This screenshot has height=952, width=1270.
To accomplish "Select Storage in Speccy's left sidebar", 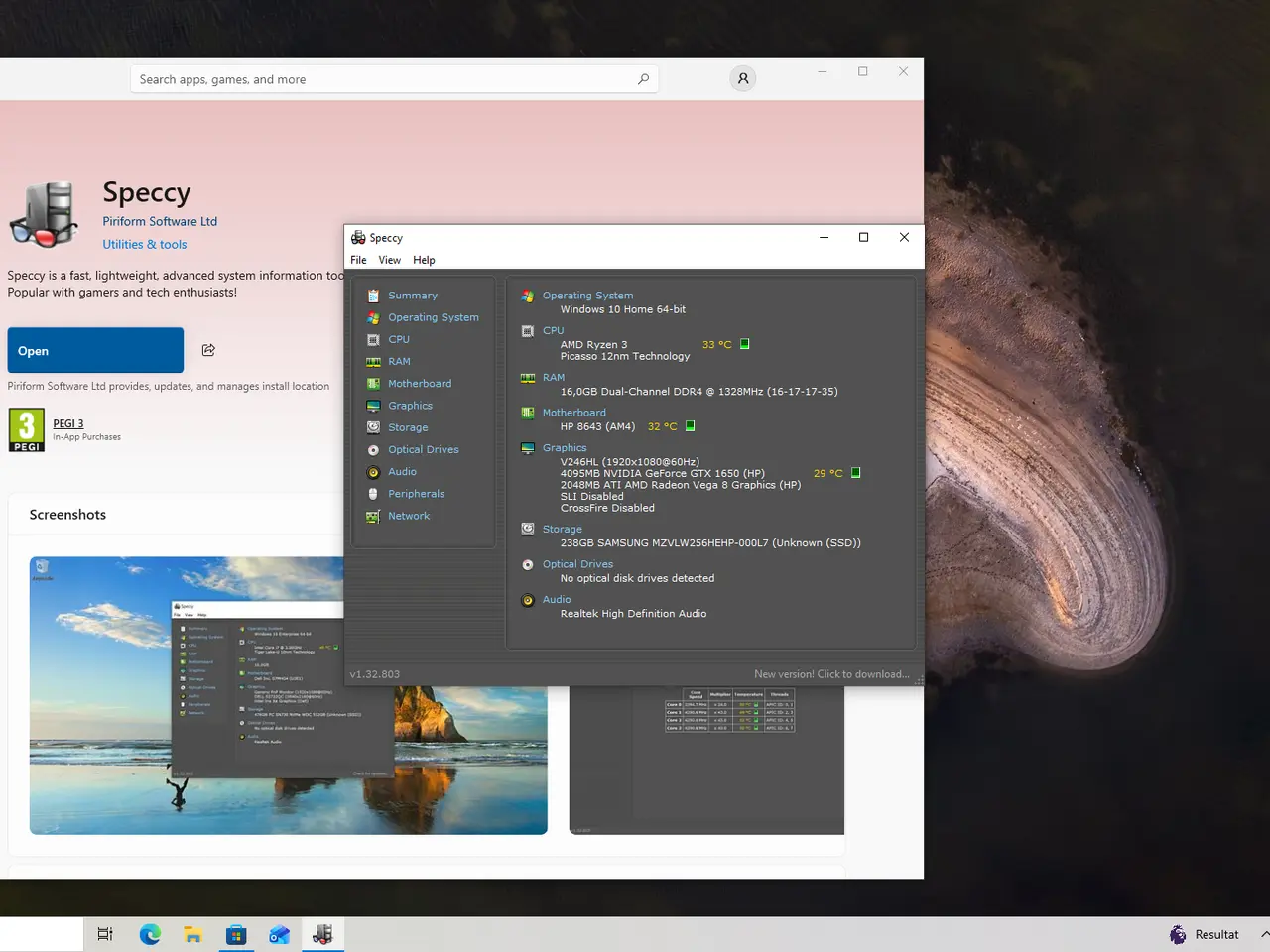I will point(408,427).
